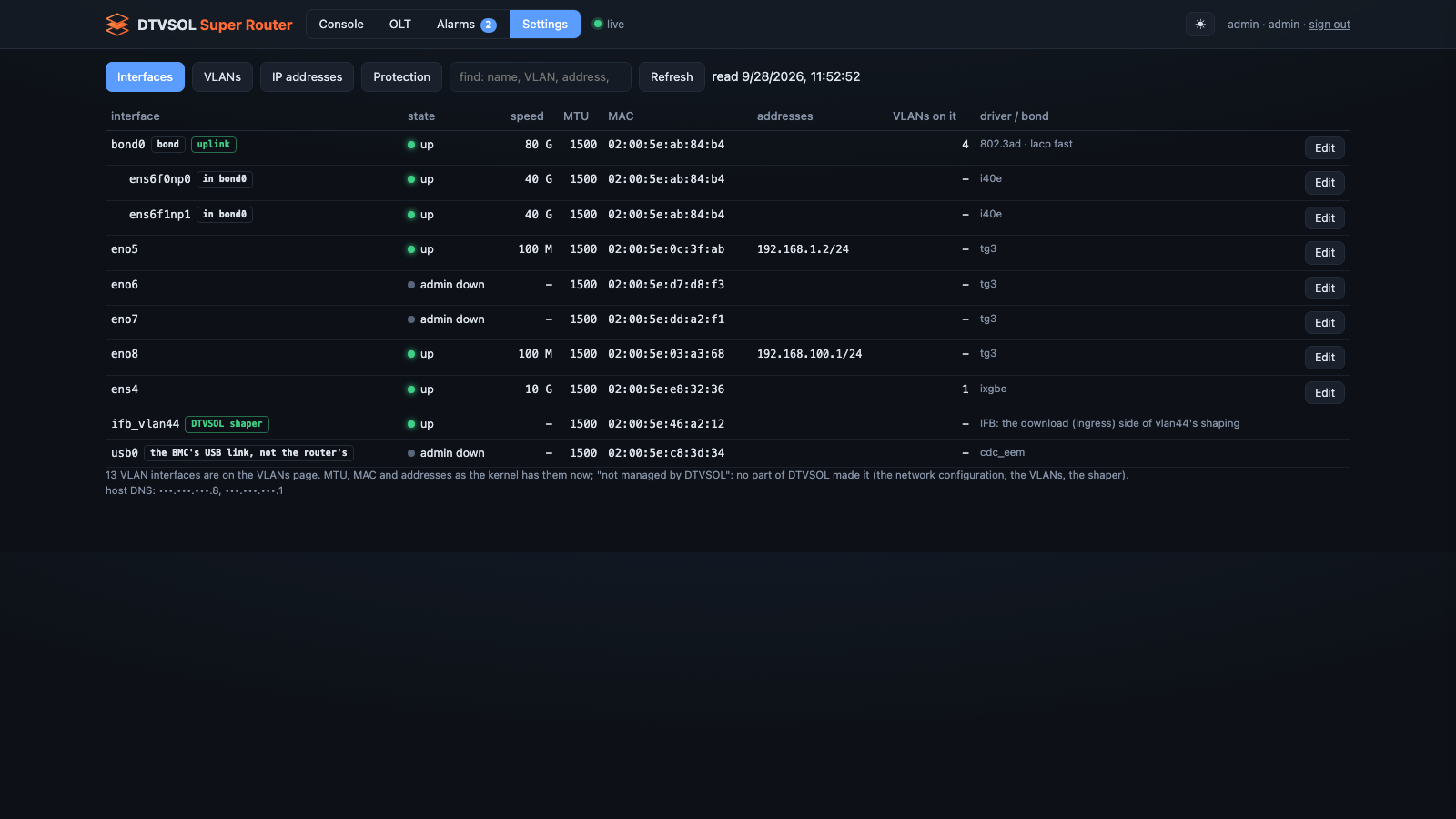Click address 192.168.1.2/24 on eno5

803,249
